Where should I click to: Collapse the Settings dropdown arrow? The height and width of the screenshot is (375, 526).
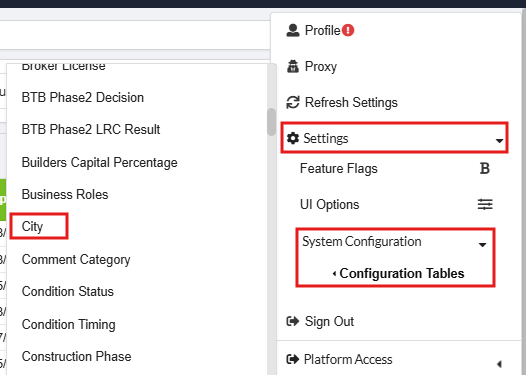coord(499,141)
